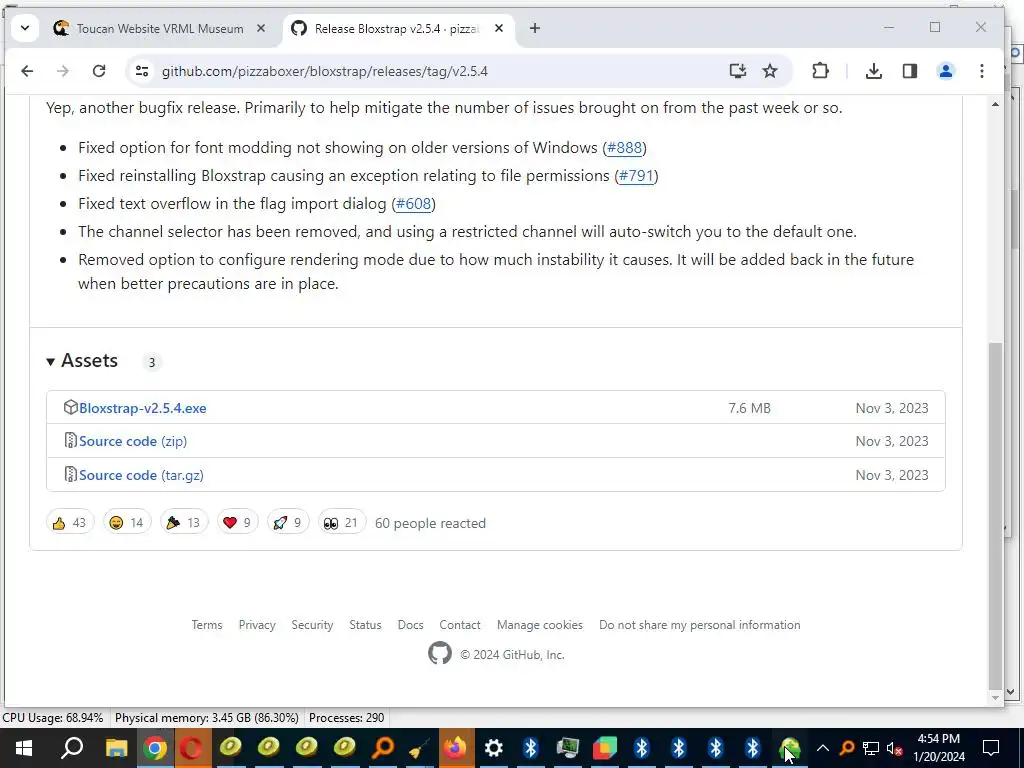
Task: Open issue #791 link
Action: point(636,176)
